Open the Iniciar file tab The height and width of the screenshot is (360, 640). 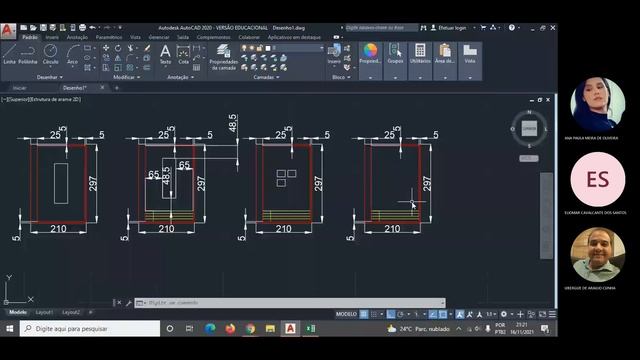[x=19, y=88]
